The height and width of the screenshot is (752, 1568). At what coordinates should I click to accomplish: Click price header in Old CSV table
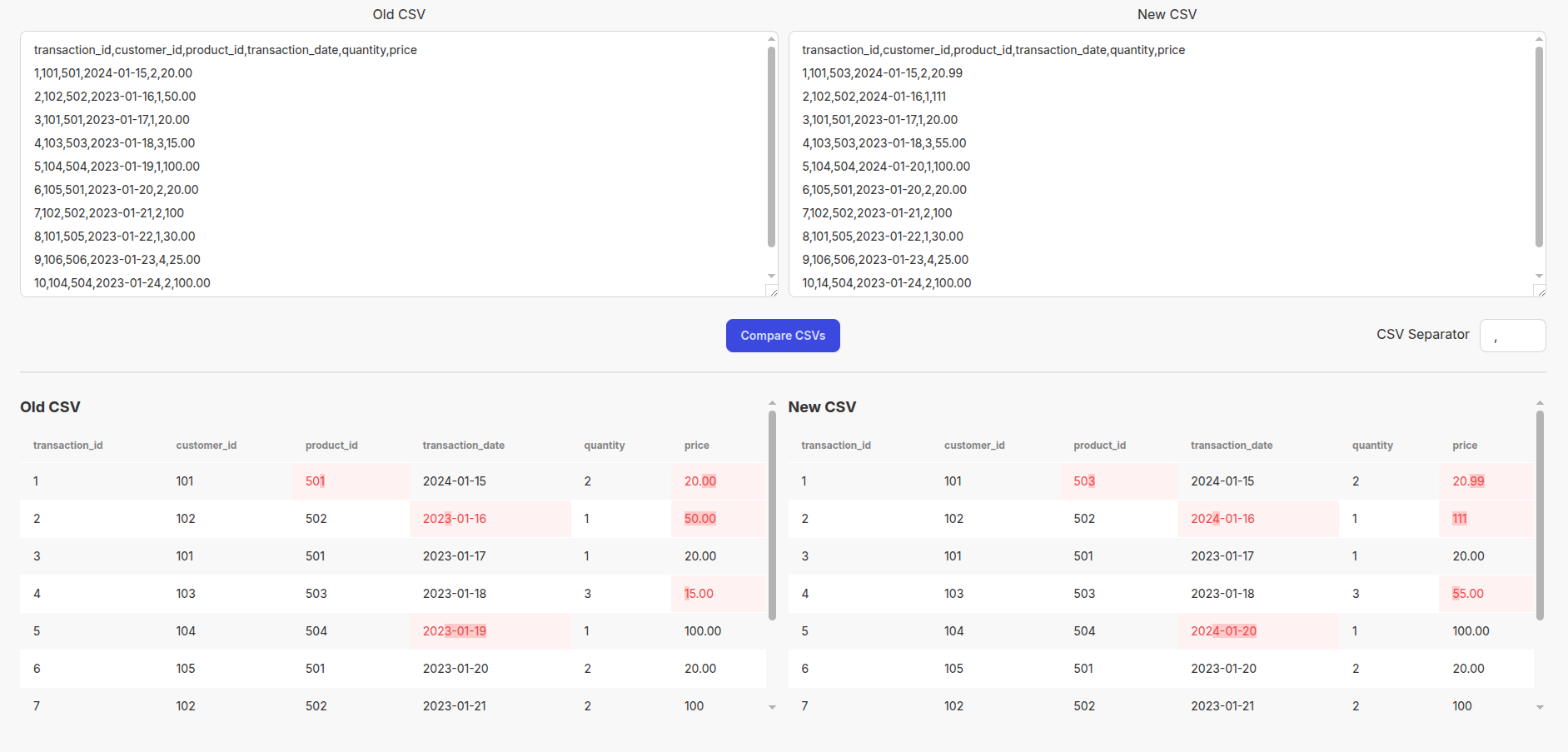[x=697, y=446]
